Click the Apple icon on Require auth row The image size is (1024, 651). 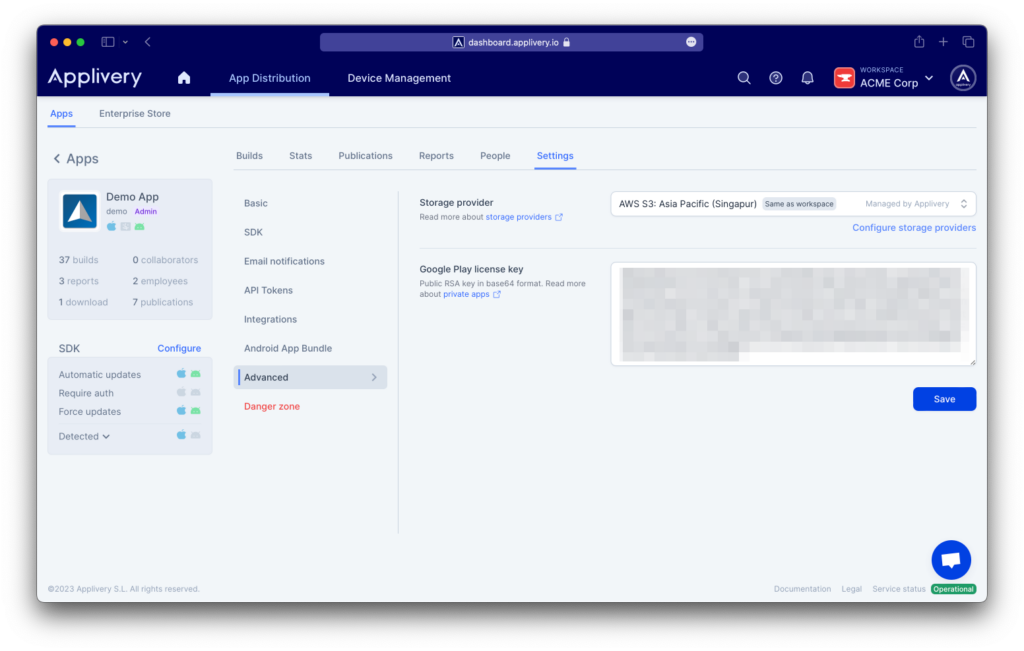coord(181,392)
